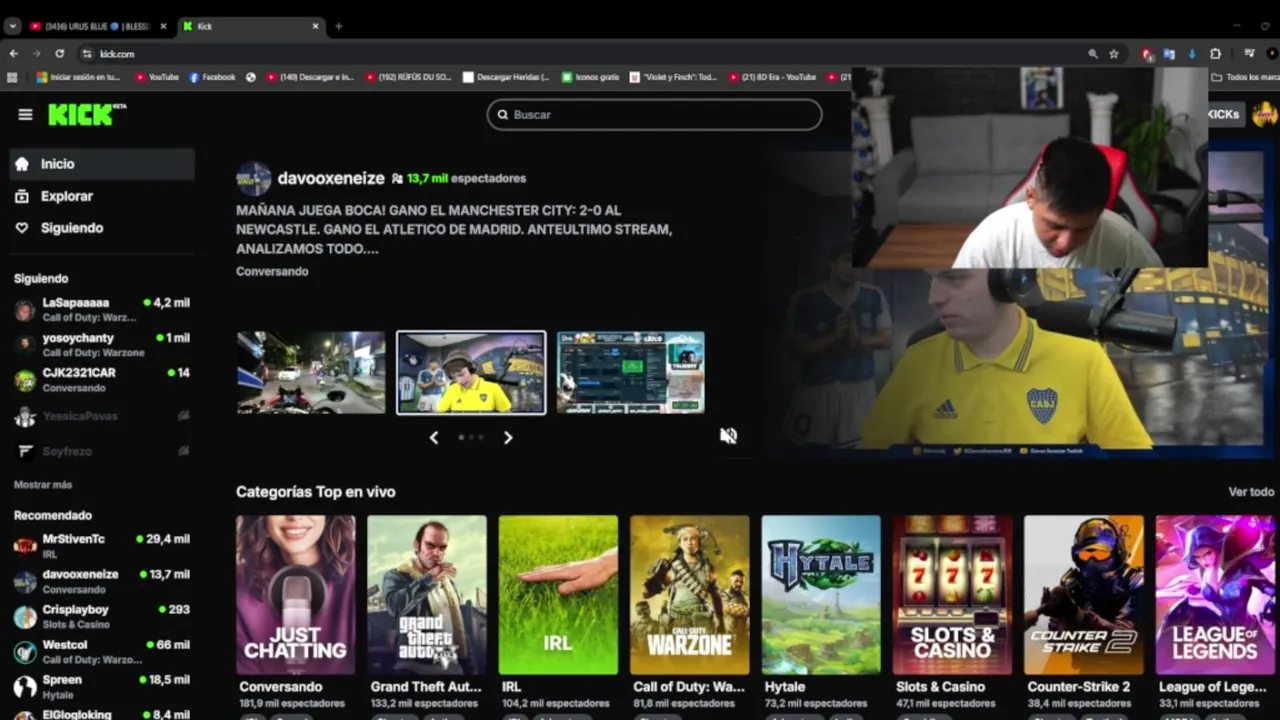The width and height of the screenshot is (1280, 720).
Task: Open the yosoychanty followed channel
Action: [102, 345]
